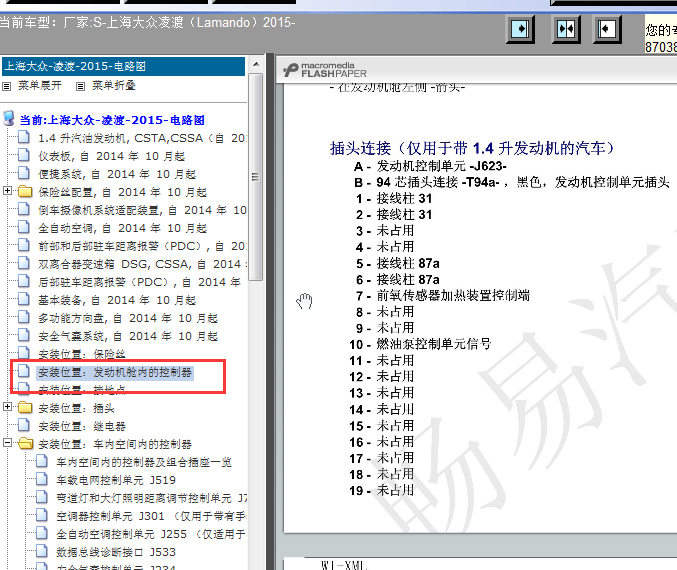The width and height of the screenshot is (677, 570).
Task: Open 安装位置: 车内空间内的控制器 folder label
Action: click(115, 444)
